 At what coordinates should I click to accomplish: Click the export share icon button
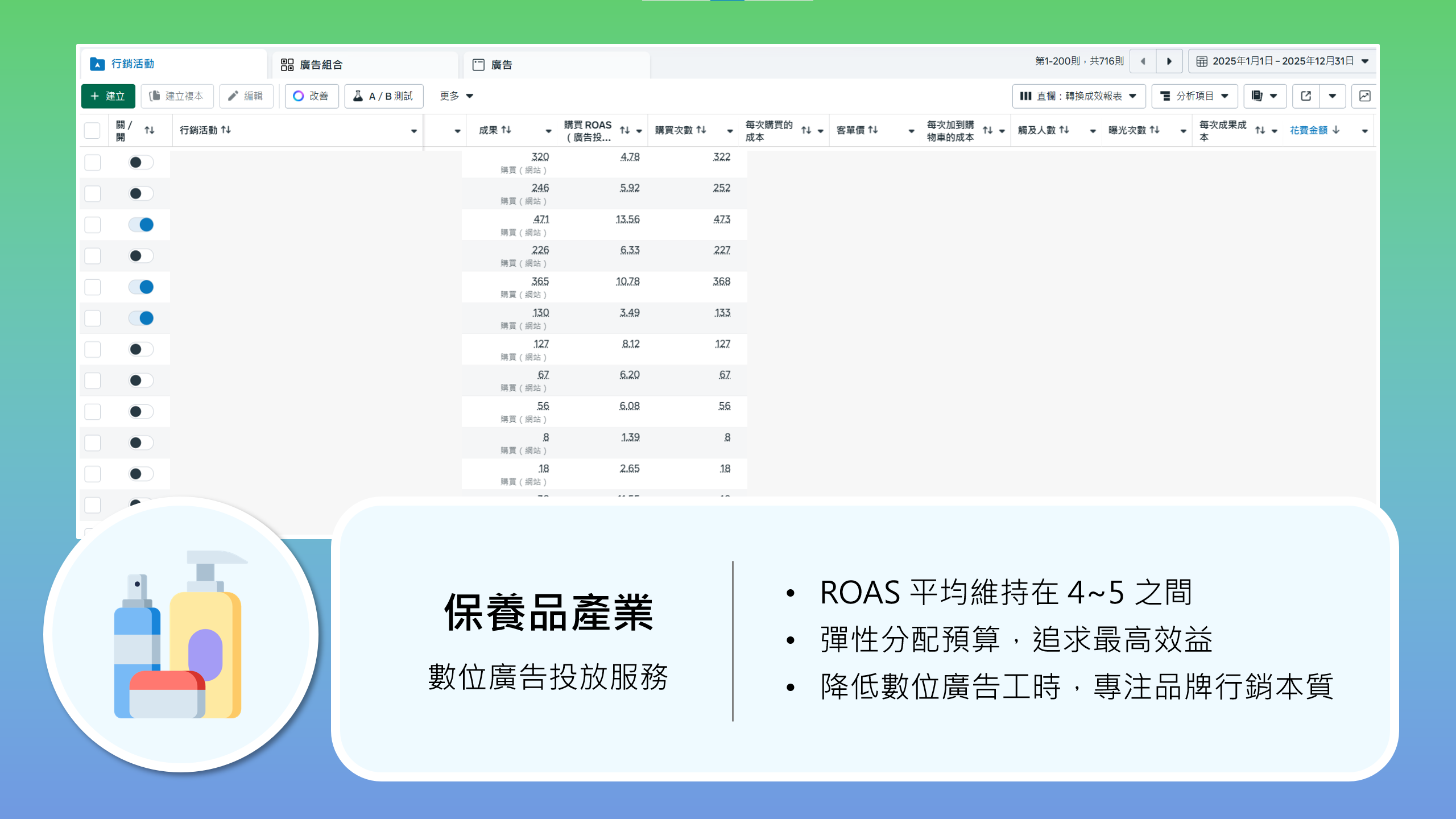point(1306,96)
